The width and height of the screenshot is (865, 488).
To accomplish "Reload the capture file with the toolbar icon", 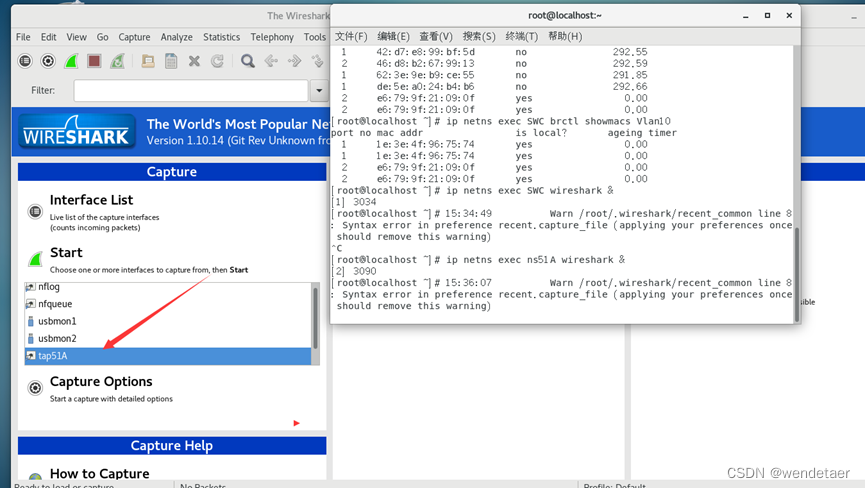I will pos(217,61).
